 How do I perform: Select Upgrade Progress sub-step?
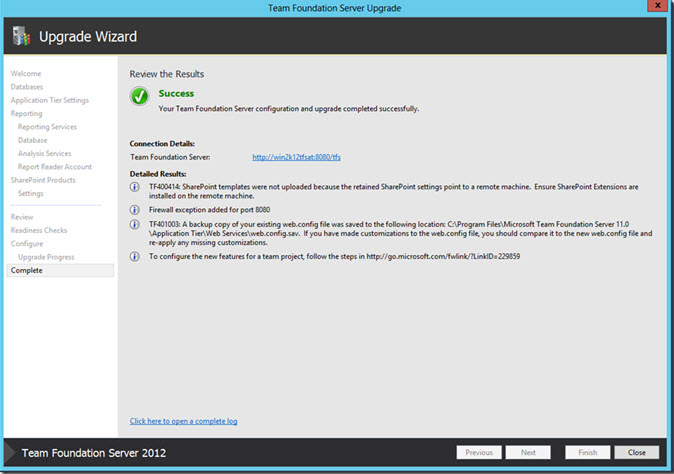[46, 257]
